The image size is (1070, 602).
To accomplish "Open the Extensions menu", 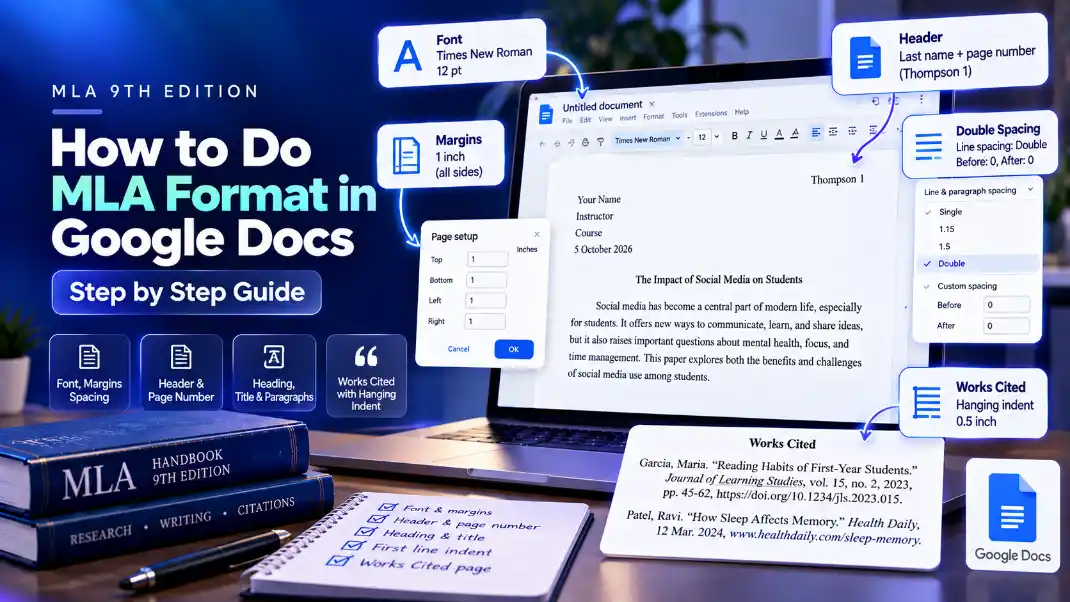I will click(711, 114).
